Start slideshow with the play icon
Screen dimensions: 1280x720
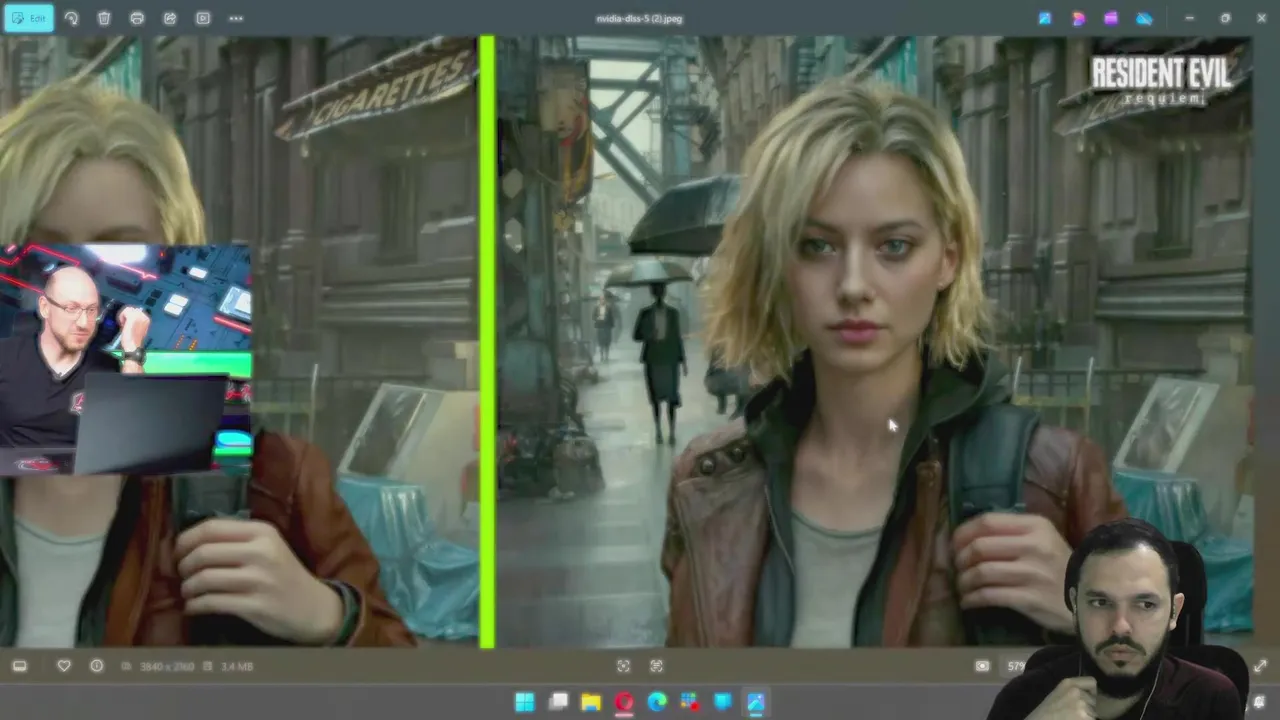[x=203, y=18]
